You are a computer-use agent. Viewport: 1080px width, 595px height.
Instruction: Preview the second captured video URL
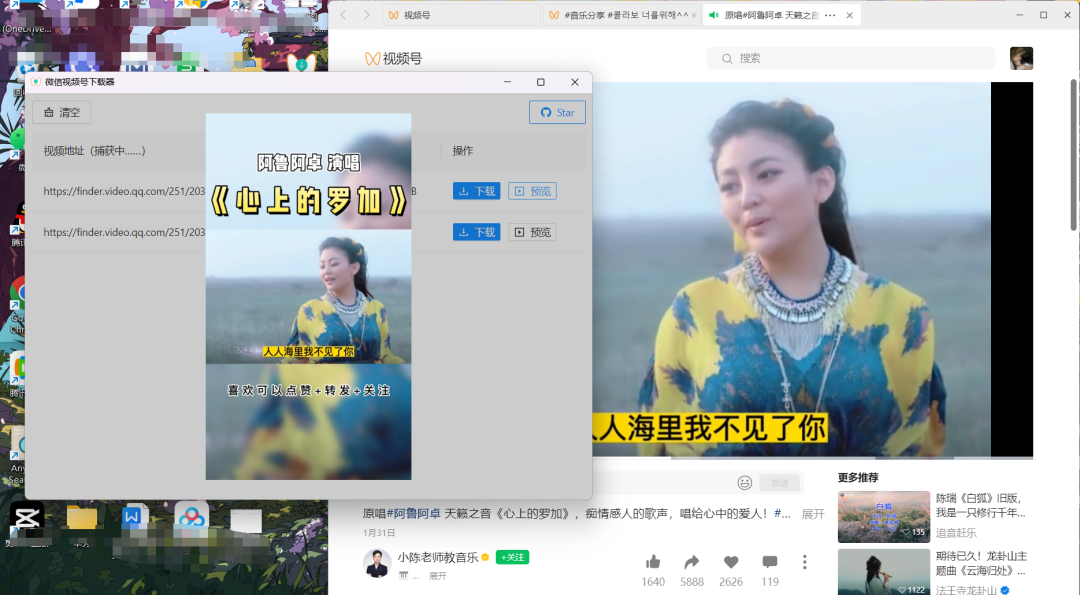(x=532, y=232)
